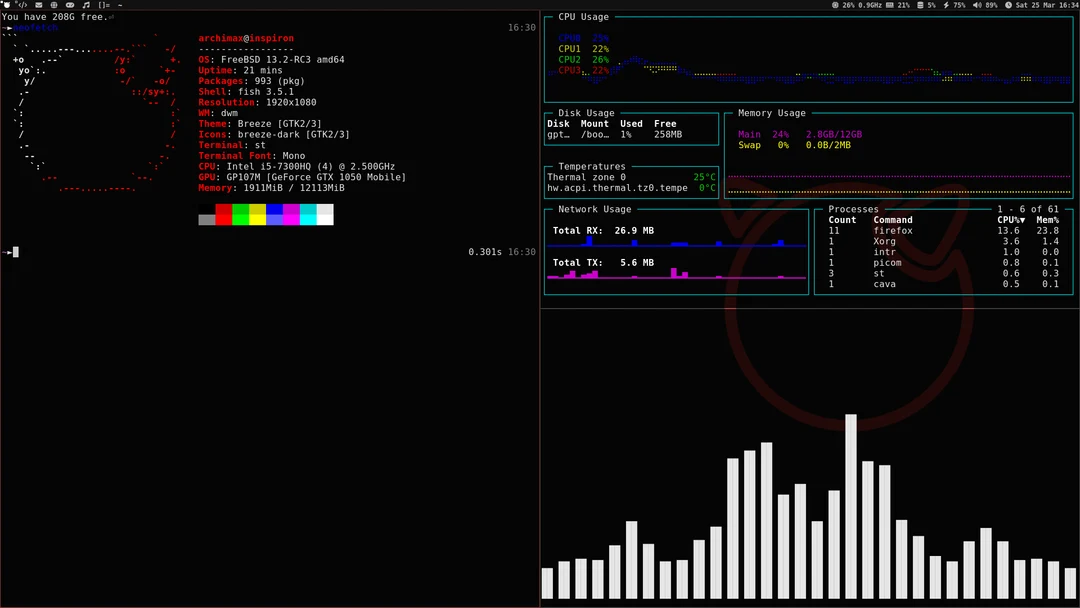Select the music note workspace tag icon

coord(86,5)
